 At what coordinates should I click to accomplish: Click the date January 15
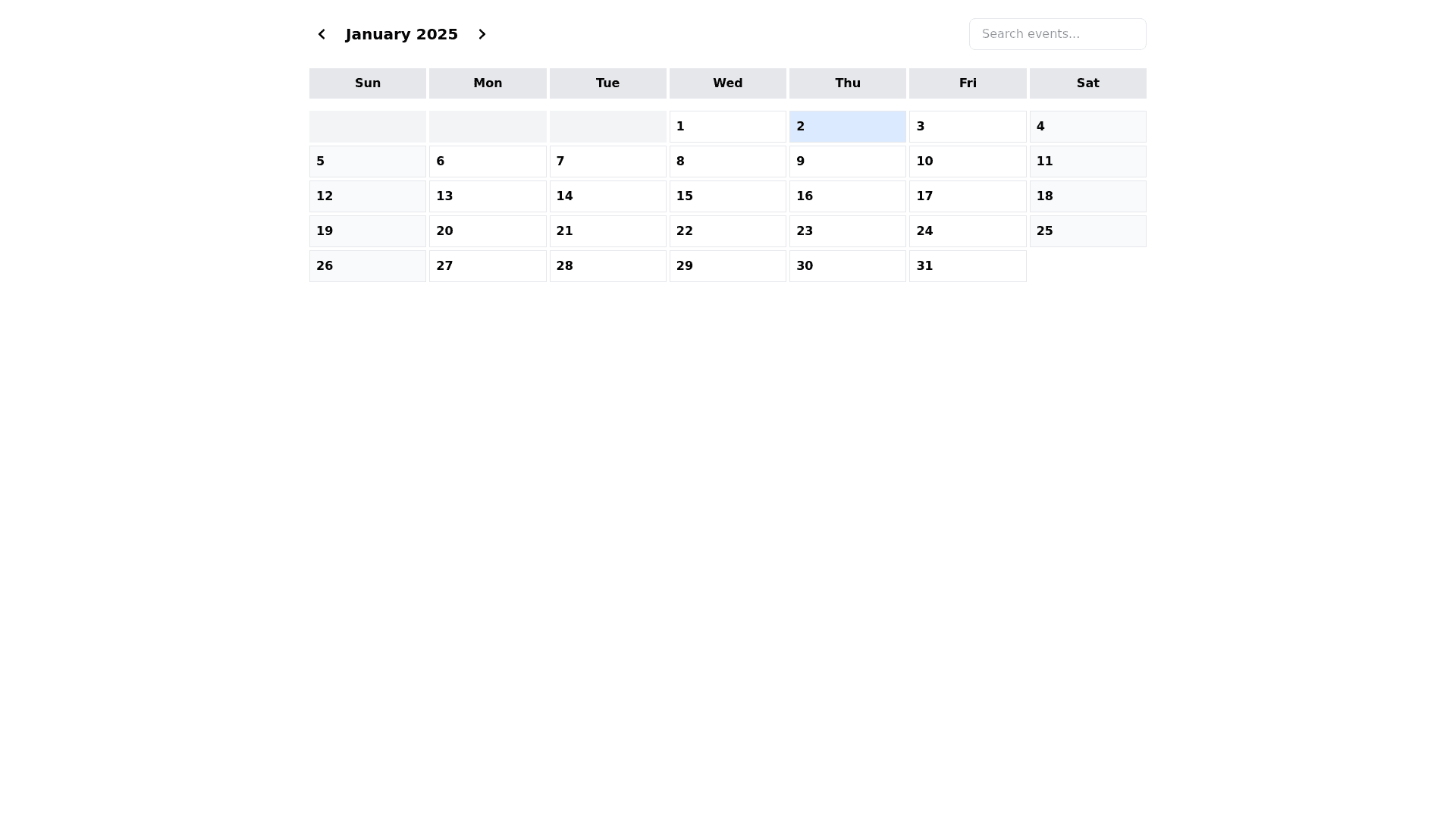click(x=727, y=196)
